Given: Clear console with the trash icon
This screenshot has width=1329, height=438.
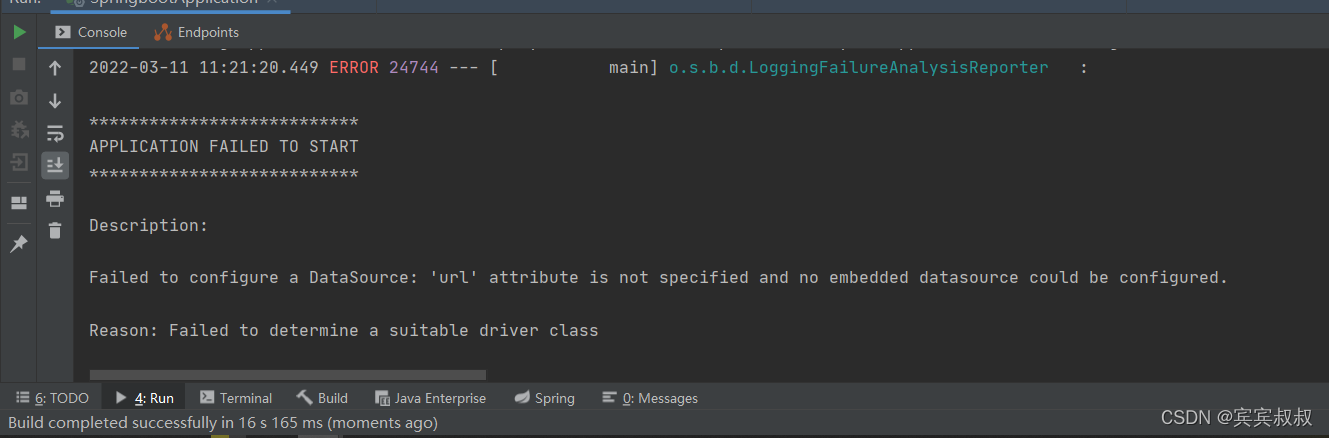Looking at the screenshot, I should click(x=55, y=230).
